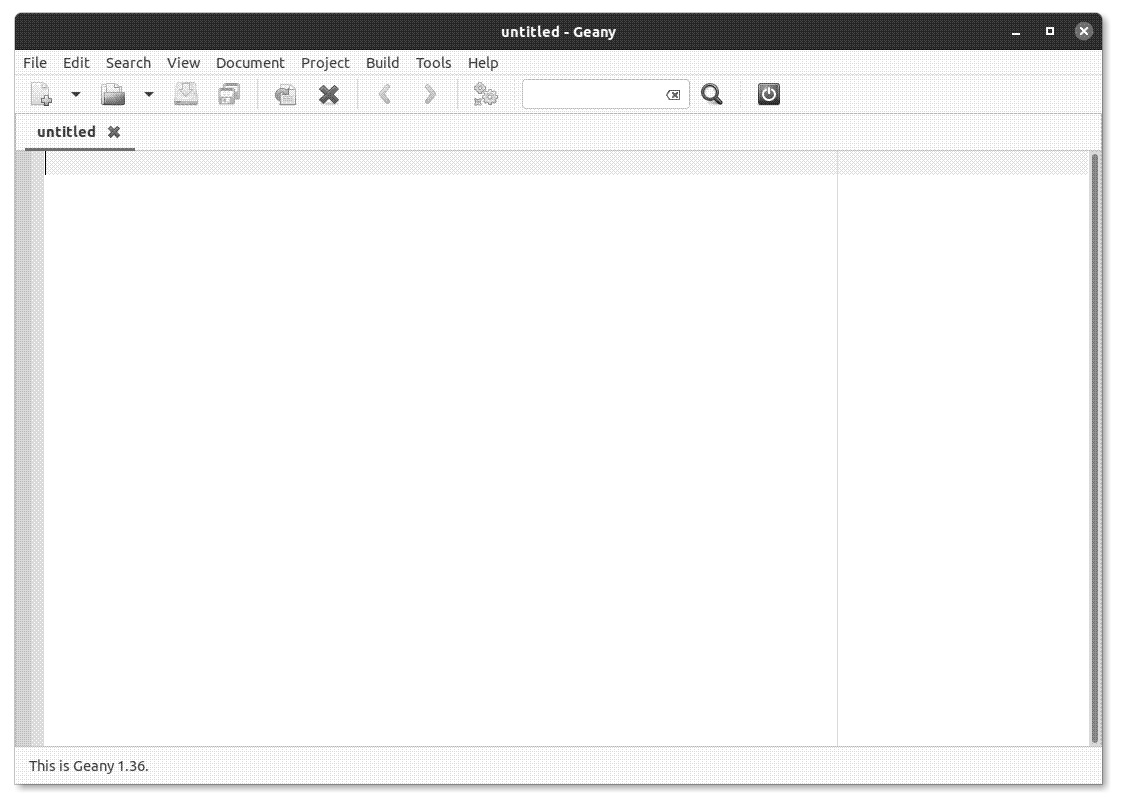Close the Geany window

pos(1084,31)
